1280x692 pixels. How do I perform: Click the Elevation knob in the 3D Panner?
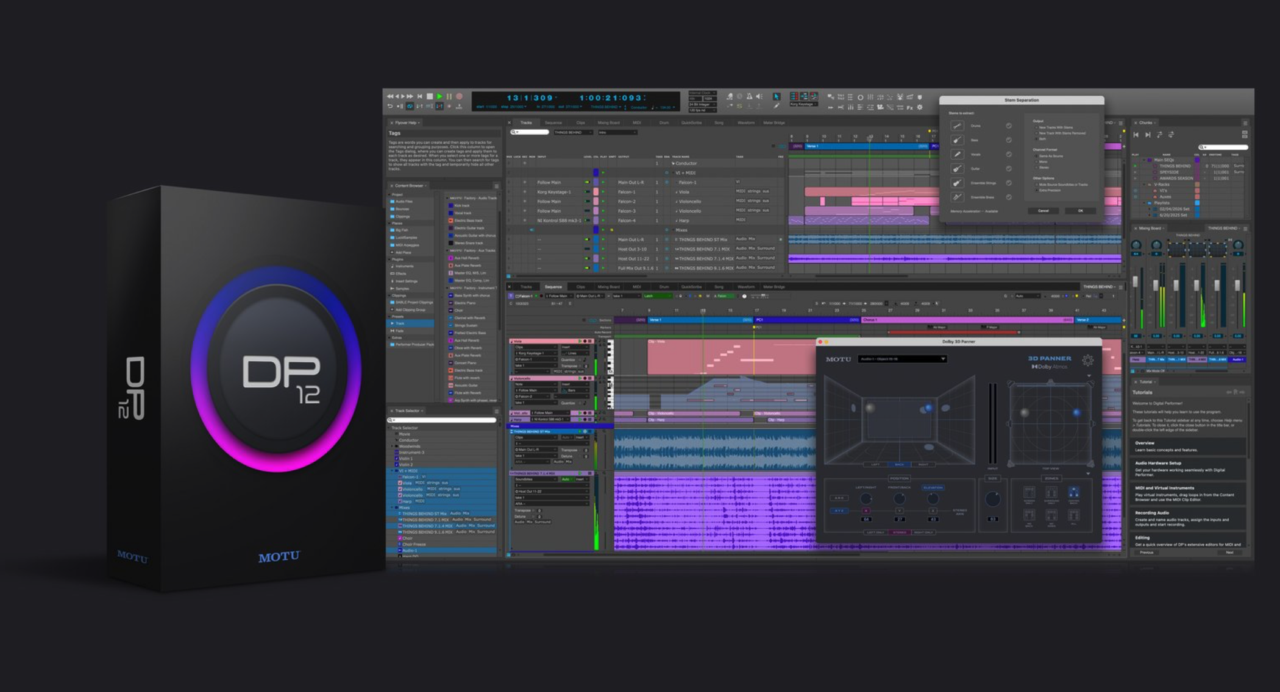pyautogui.click(x=933, y=499)
